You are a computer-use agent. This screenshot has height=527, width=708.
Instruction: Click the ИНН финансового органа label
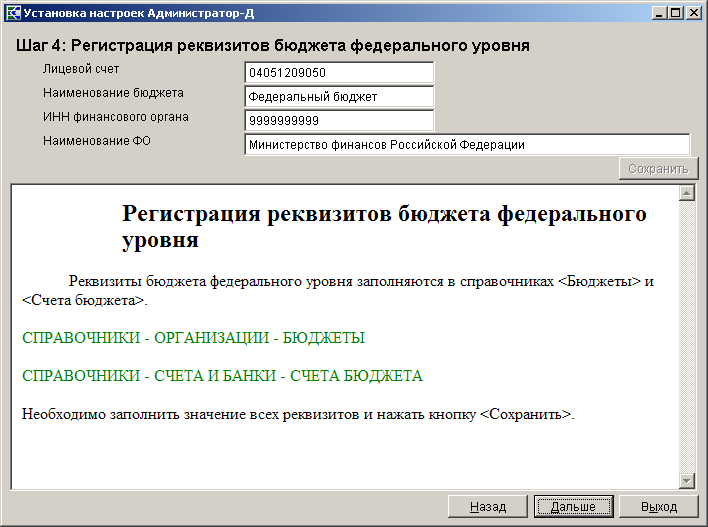(x=116, y=117)
